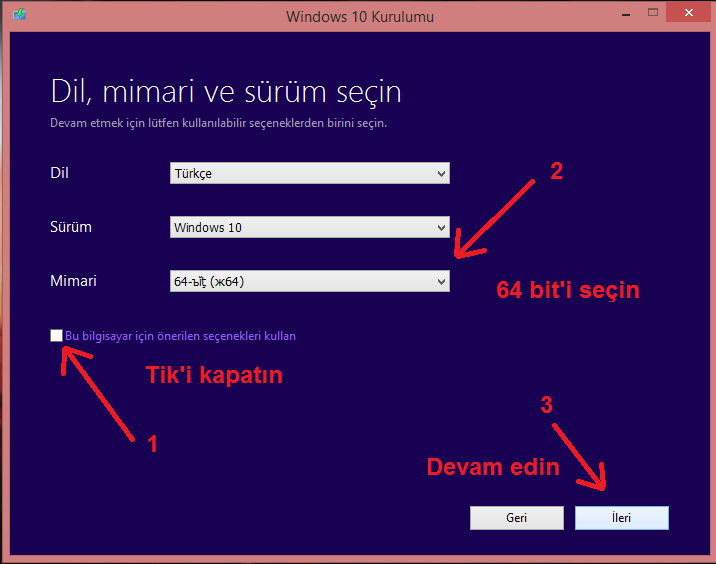Screen dimensions: 716x564
Task: Toggle the recommended options checkbox
Action: [x=56, y=336]
